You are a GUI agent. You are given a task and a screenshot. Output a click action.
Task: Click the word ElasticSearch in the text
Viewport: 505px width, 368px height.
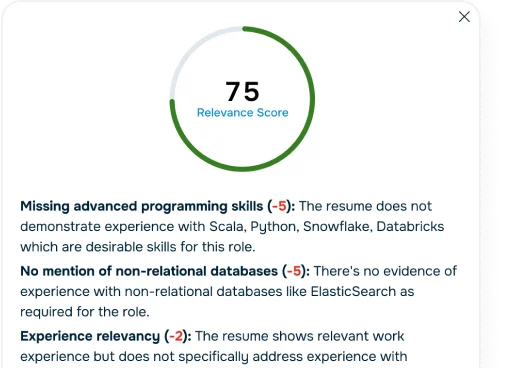click(x=353, y=292)
